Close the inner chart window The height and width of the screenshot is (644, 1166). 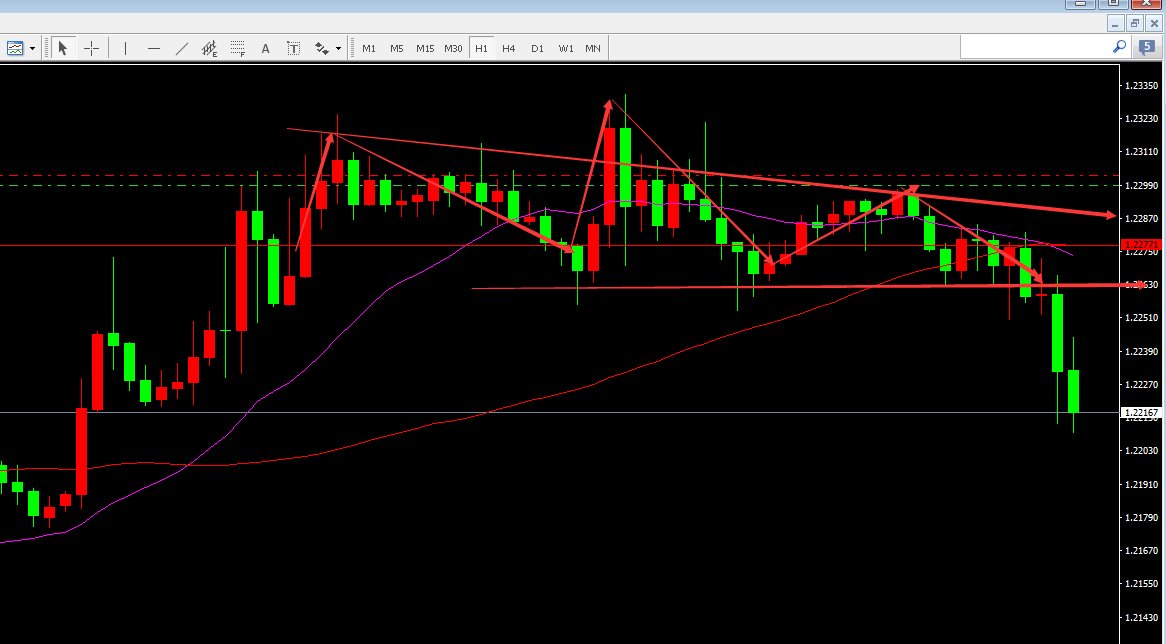[x=1154, y=24]
